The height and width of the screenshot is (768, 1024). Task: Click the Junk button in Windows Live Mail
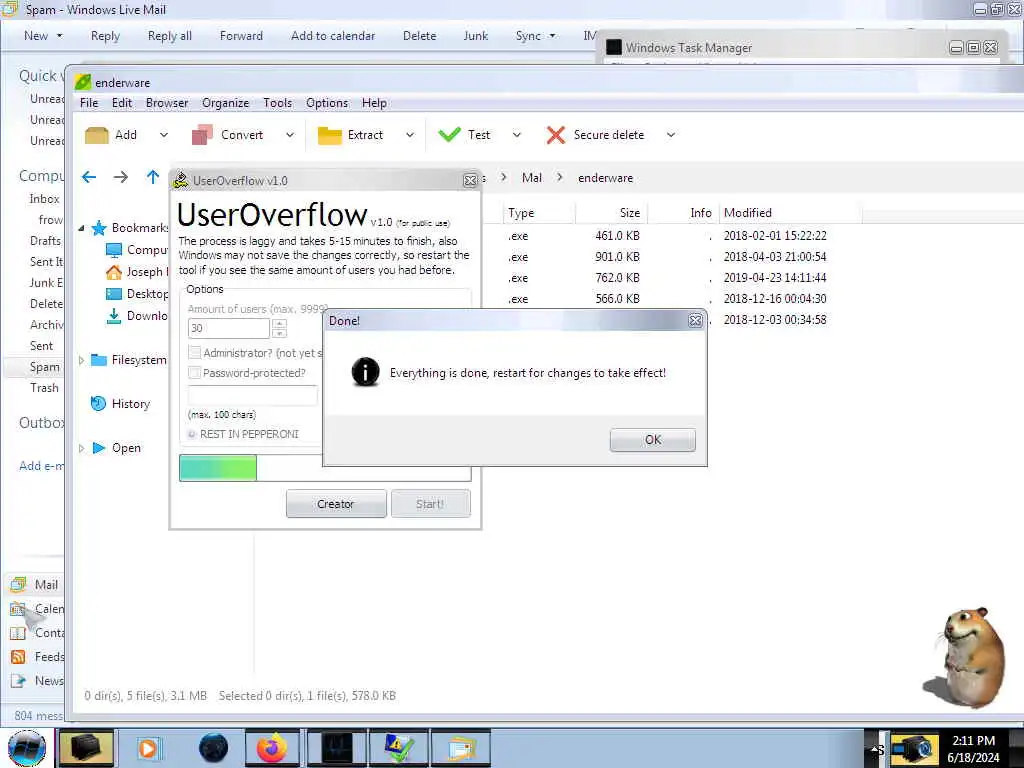point(475,36)
